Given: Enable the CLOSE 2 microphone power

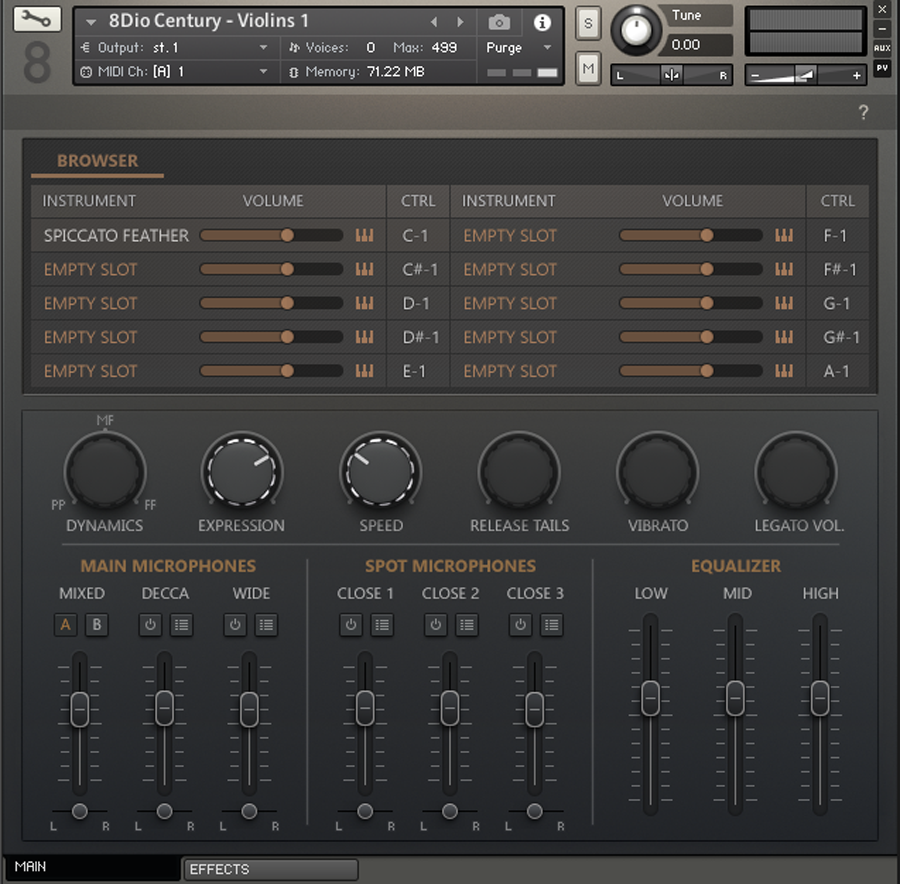Looking at the screenshot, I should coord(436,625).
